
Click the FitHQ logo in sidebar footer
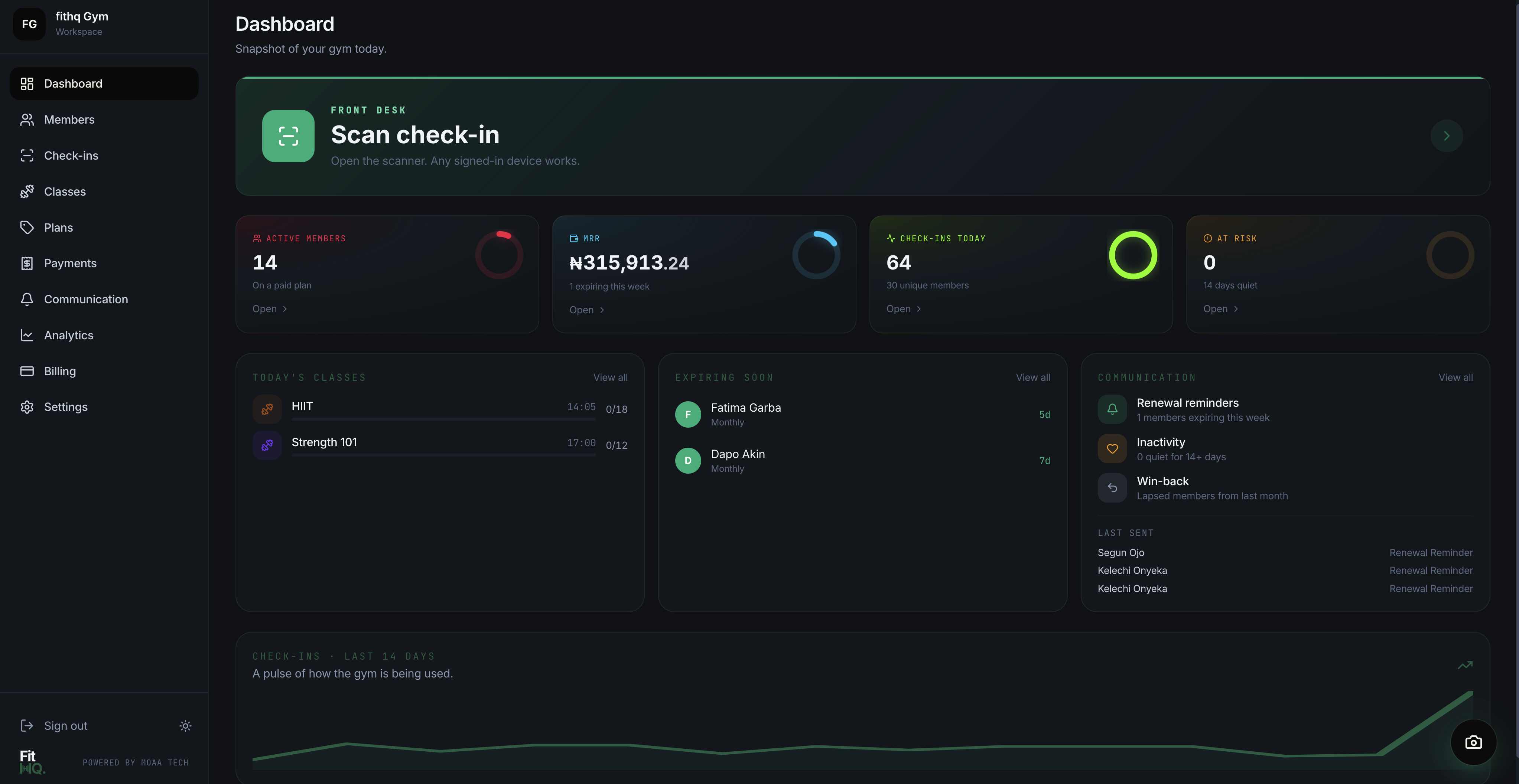(32, 762)
